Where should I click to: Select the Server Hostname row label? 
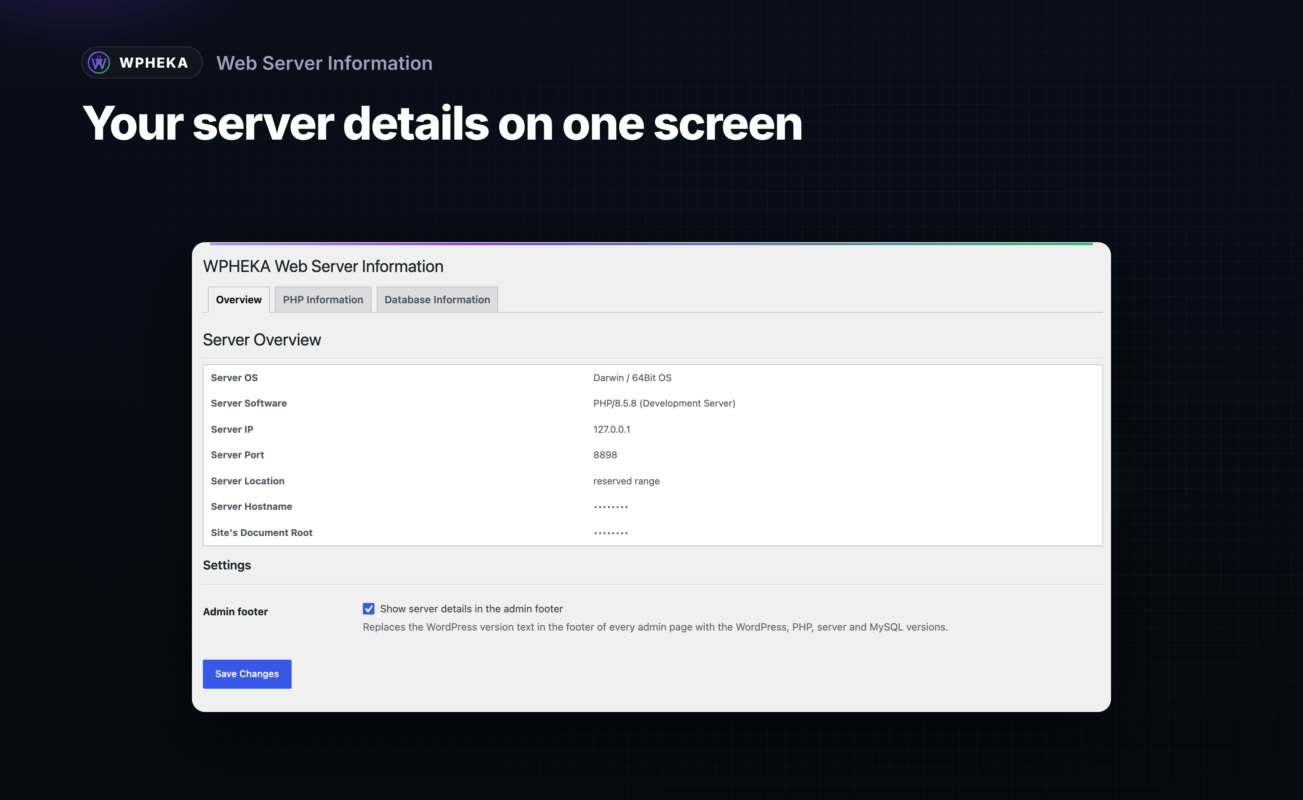(x=252, y=507)
